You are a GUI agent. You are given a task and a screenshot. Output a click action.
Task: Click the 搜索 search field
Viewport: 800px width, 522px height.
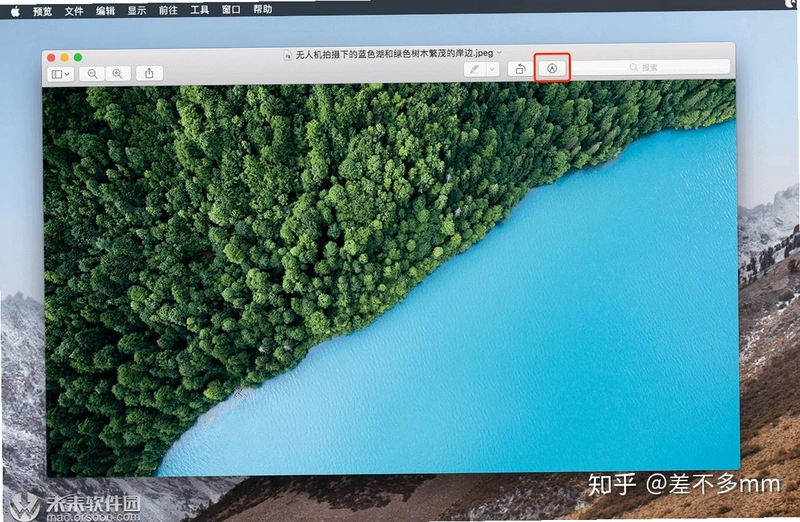[x=651, y=67]
